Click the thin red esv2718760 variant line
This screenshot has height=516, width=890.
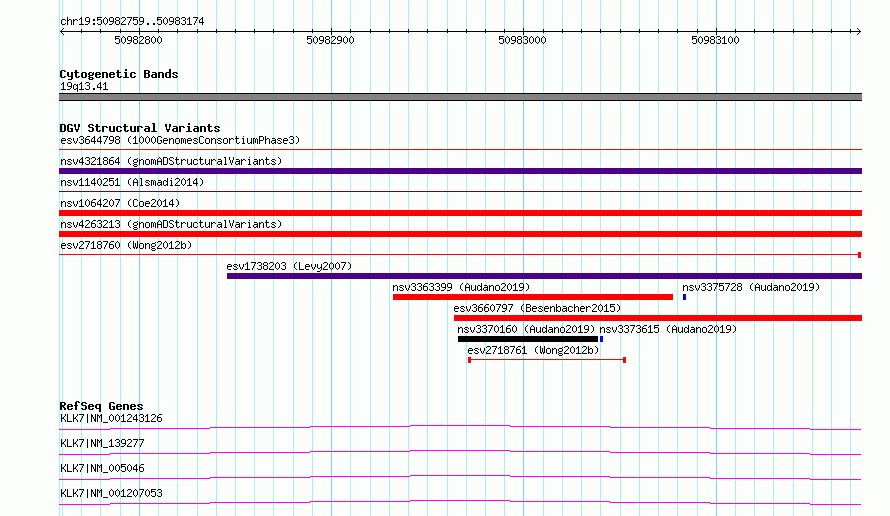tap(459, 255)
